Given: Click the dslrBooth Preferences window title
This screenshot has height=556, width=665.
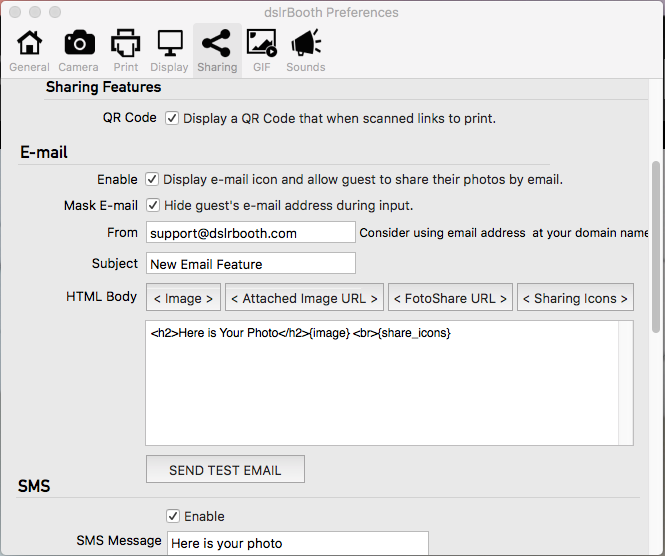Looking at the screenshot, I should [x=331, y=12].
